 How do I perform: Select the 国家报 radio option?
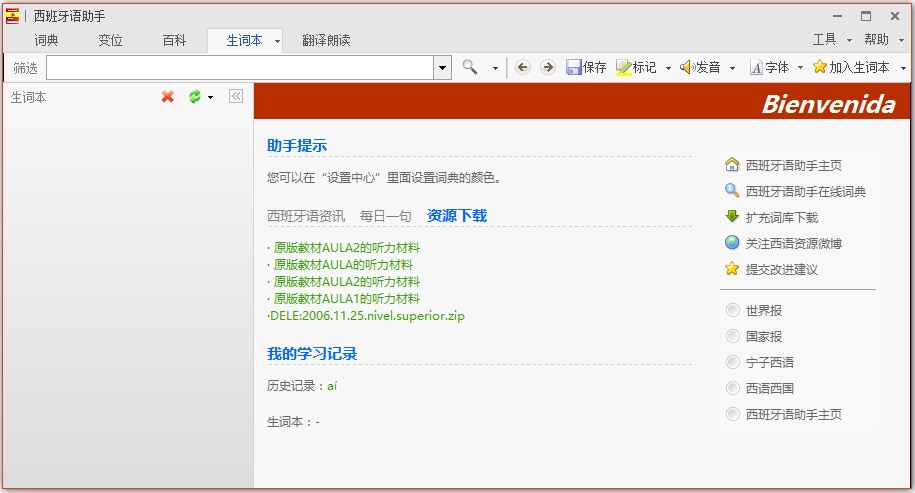point(733,337)
